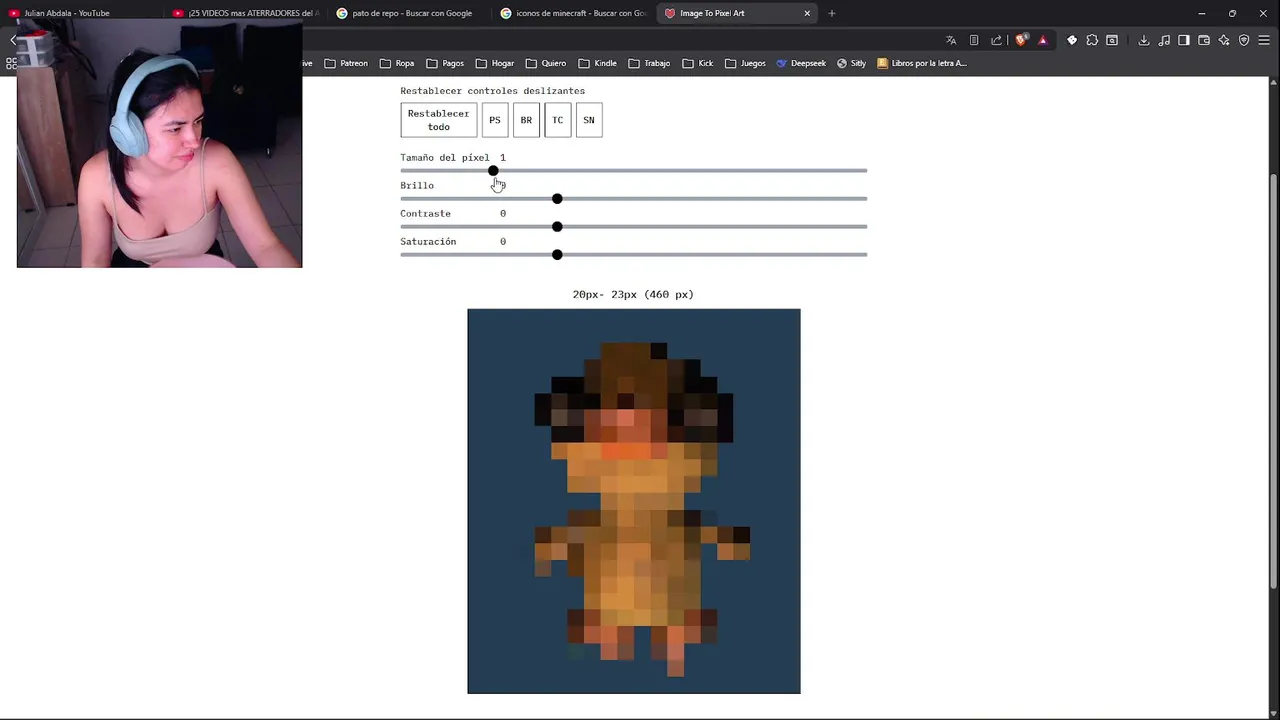This screenshot has height=720, width=1280.
Task: Open the Trabajo bookmark folder
Action: coord(649,63)
